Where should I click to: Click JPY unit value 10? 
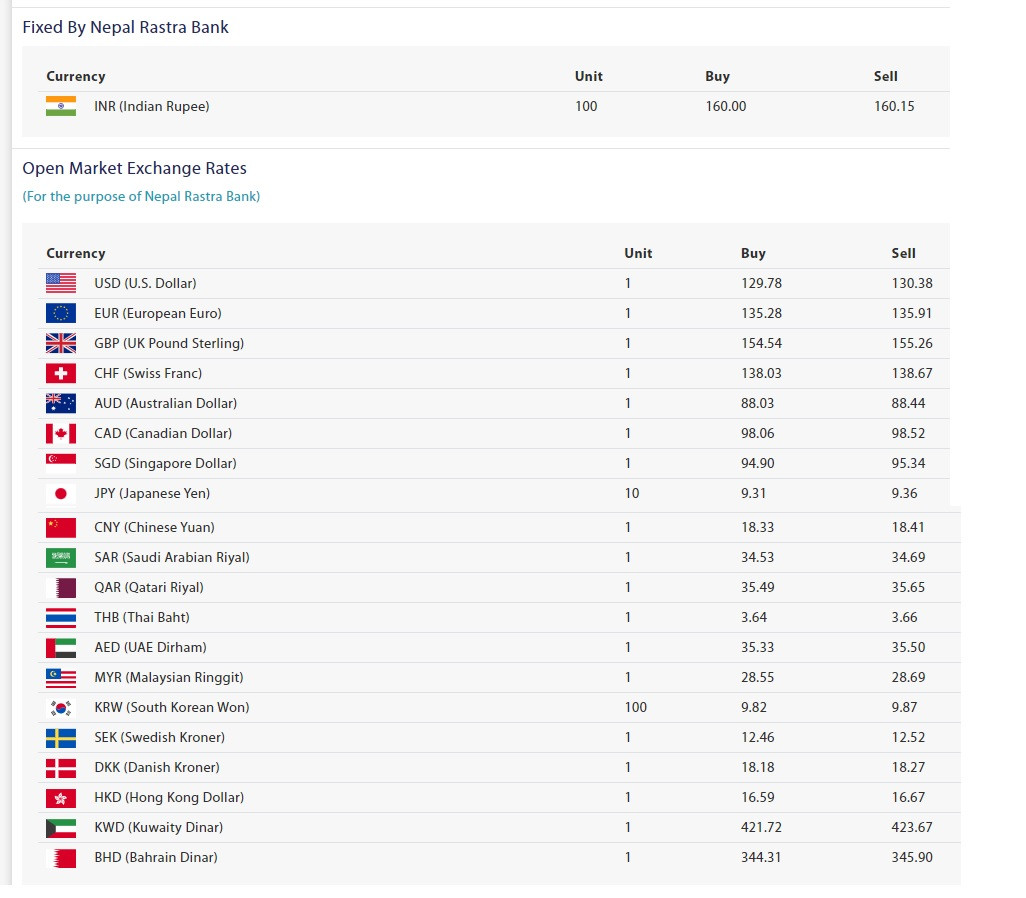632,494
